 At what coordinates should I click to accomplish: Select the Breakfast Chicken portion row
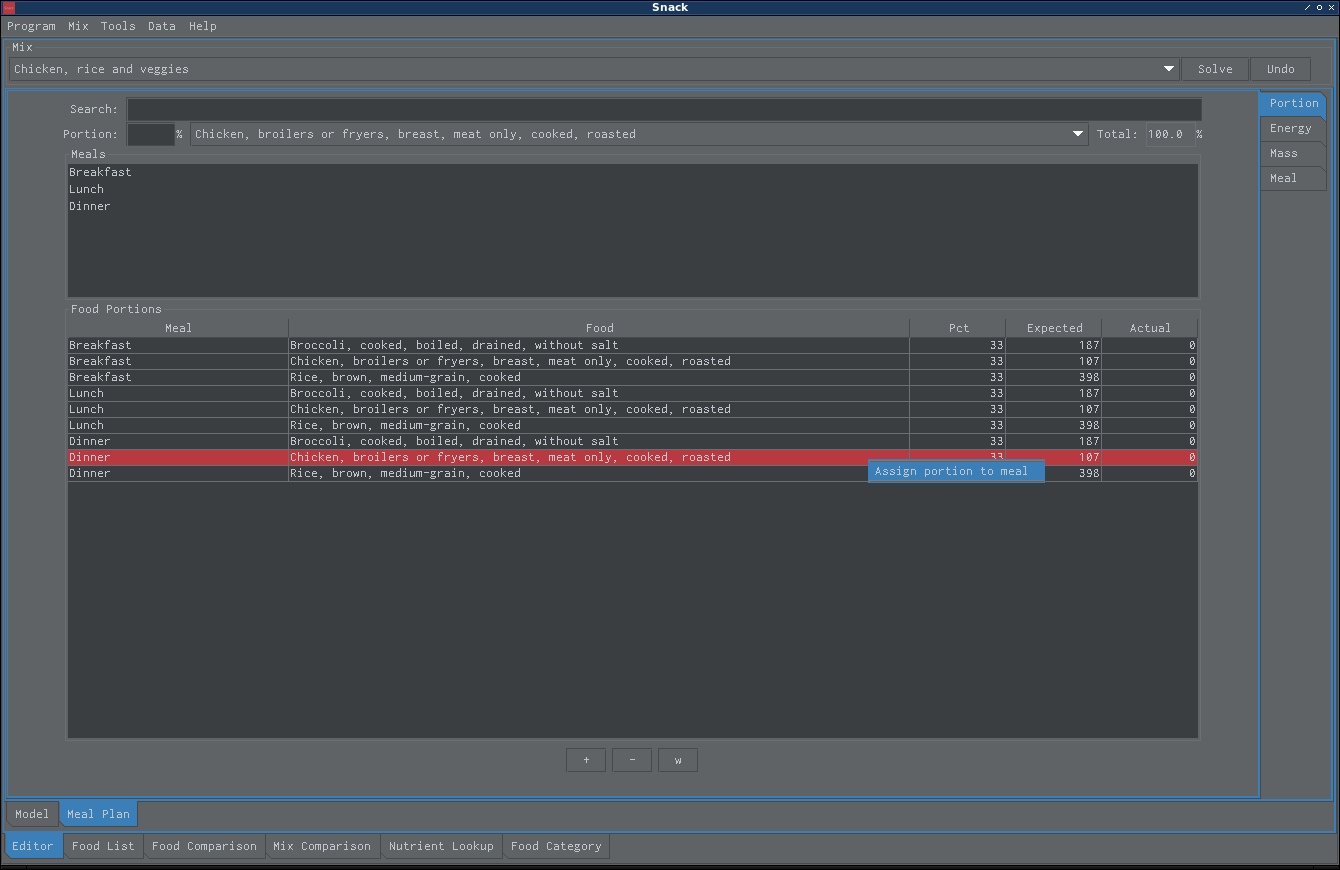(632, 361)
